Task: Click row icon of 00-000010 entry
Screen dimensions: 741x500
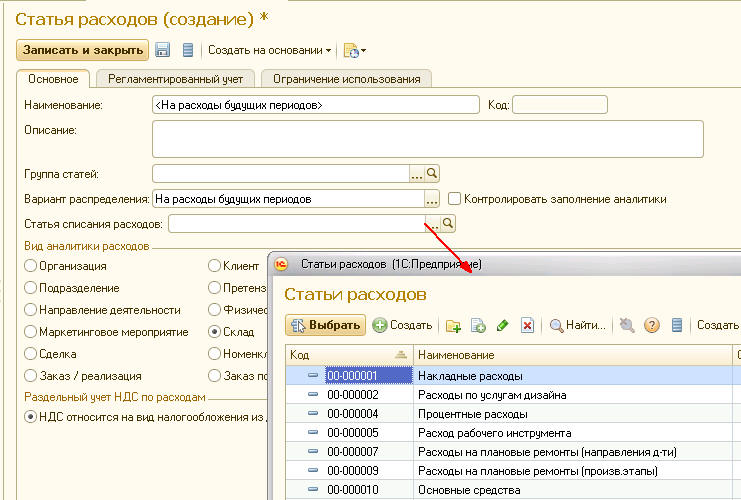Action: pyautogui.click(x=313, y=489)
